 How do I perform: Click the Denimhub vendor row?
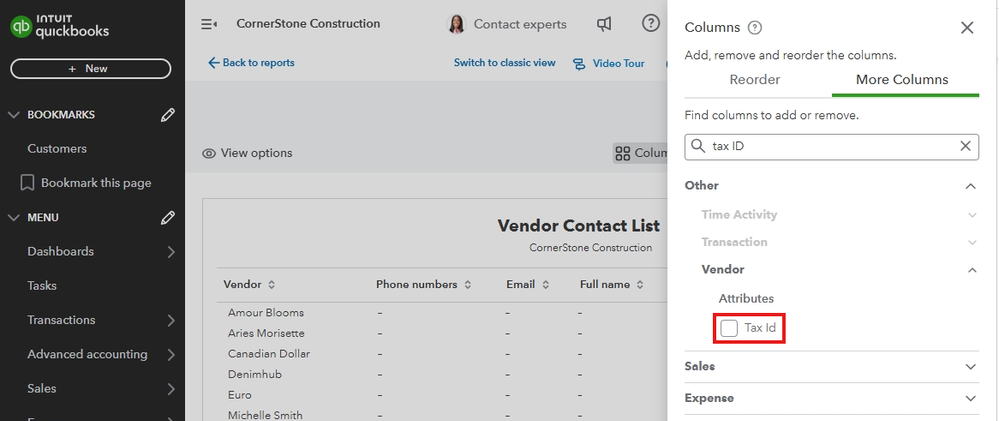(255, 375)
